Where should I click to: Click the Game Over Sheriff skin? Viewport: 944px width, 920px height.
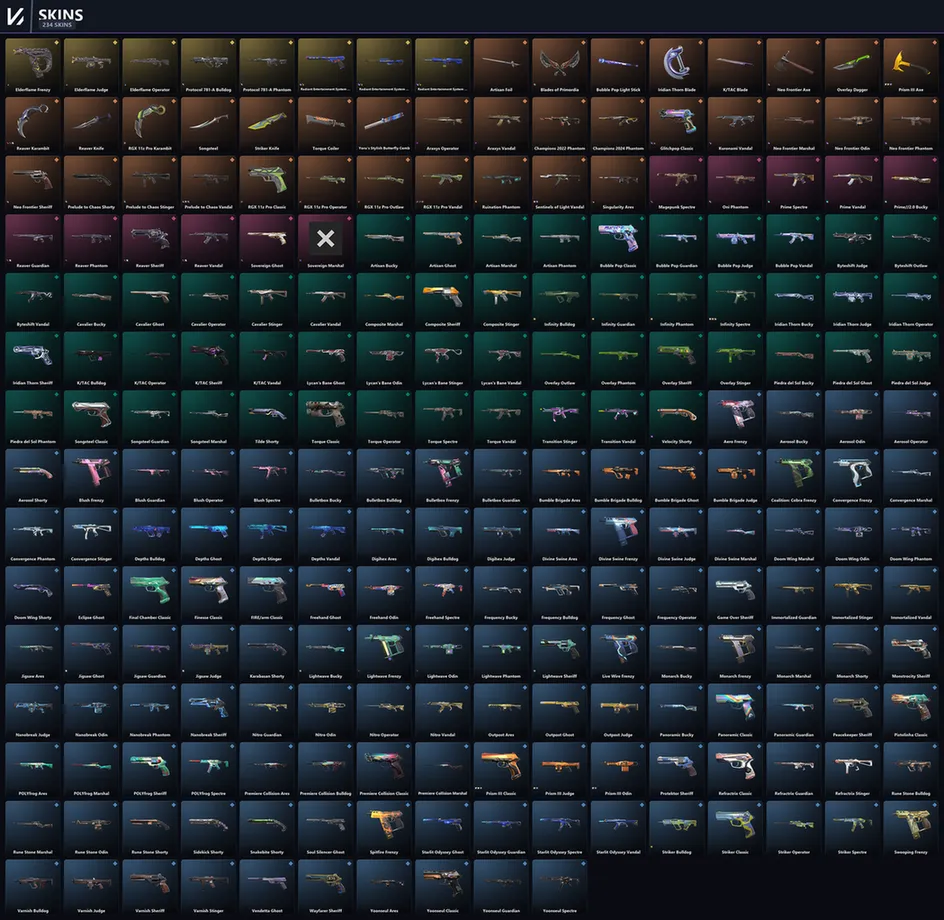pos(735,594)
